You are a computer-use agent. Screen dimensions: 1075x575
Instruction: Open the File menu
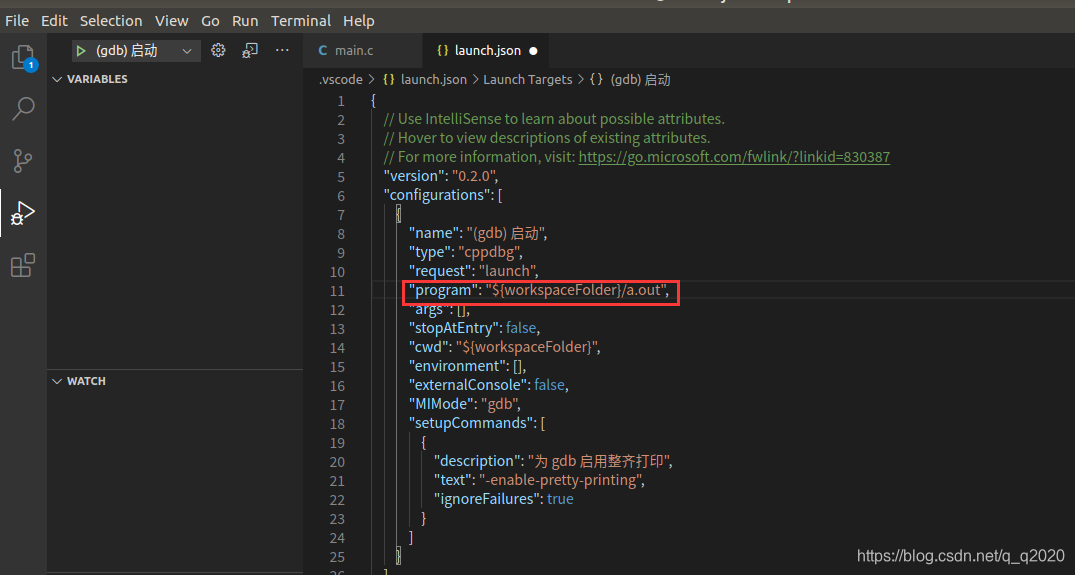coord(17,21)
